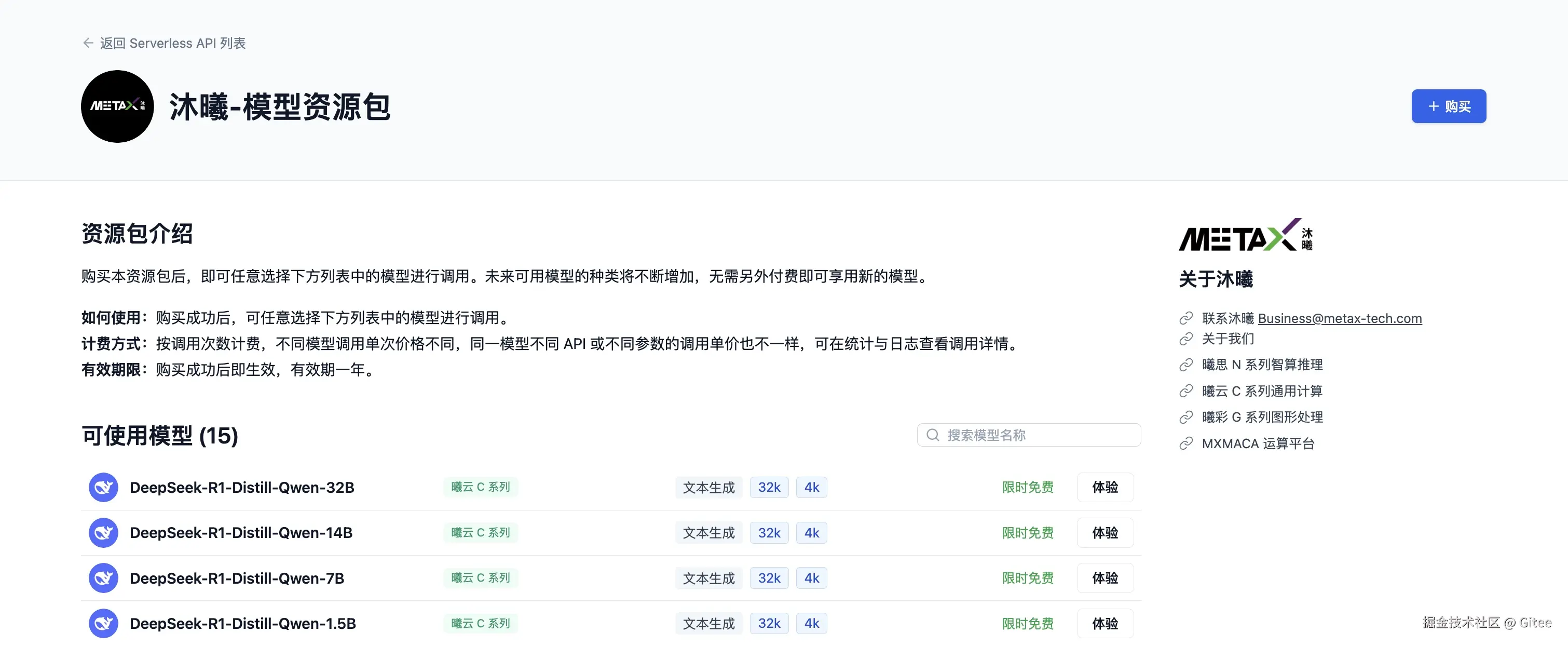
Task: Click the DeepSeek-R1-Distill-Qwen-14B model icon
Action: click(103, 533)
